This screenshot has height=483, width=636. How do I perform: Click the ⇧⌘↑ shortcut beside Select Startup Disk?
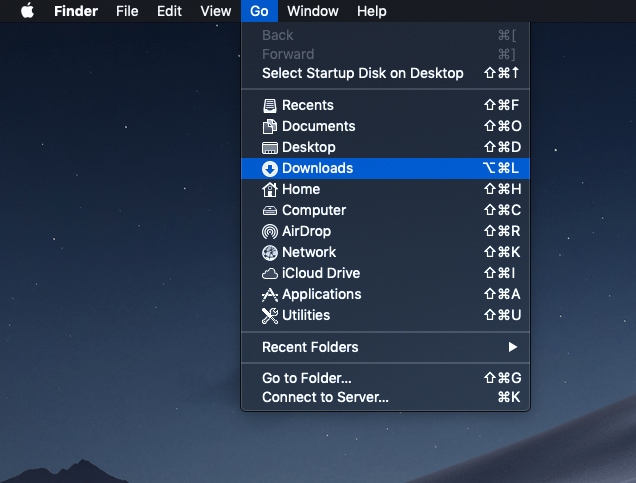coord(501,73)
